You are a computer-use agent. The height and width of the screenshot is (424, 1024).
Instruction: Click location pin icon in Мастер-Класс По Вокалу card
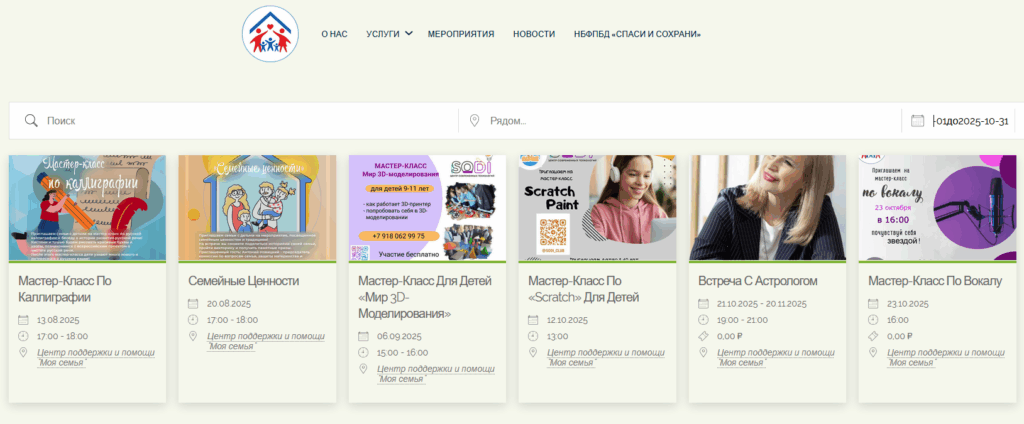[873, 352]
